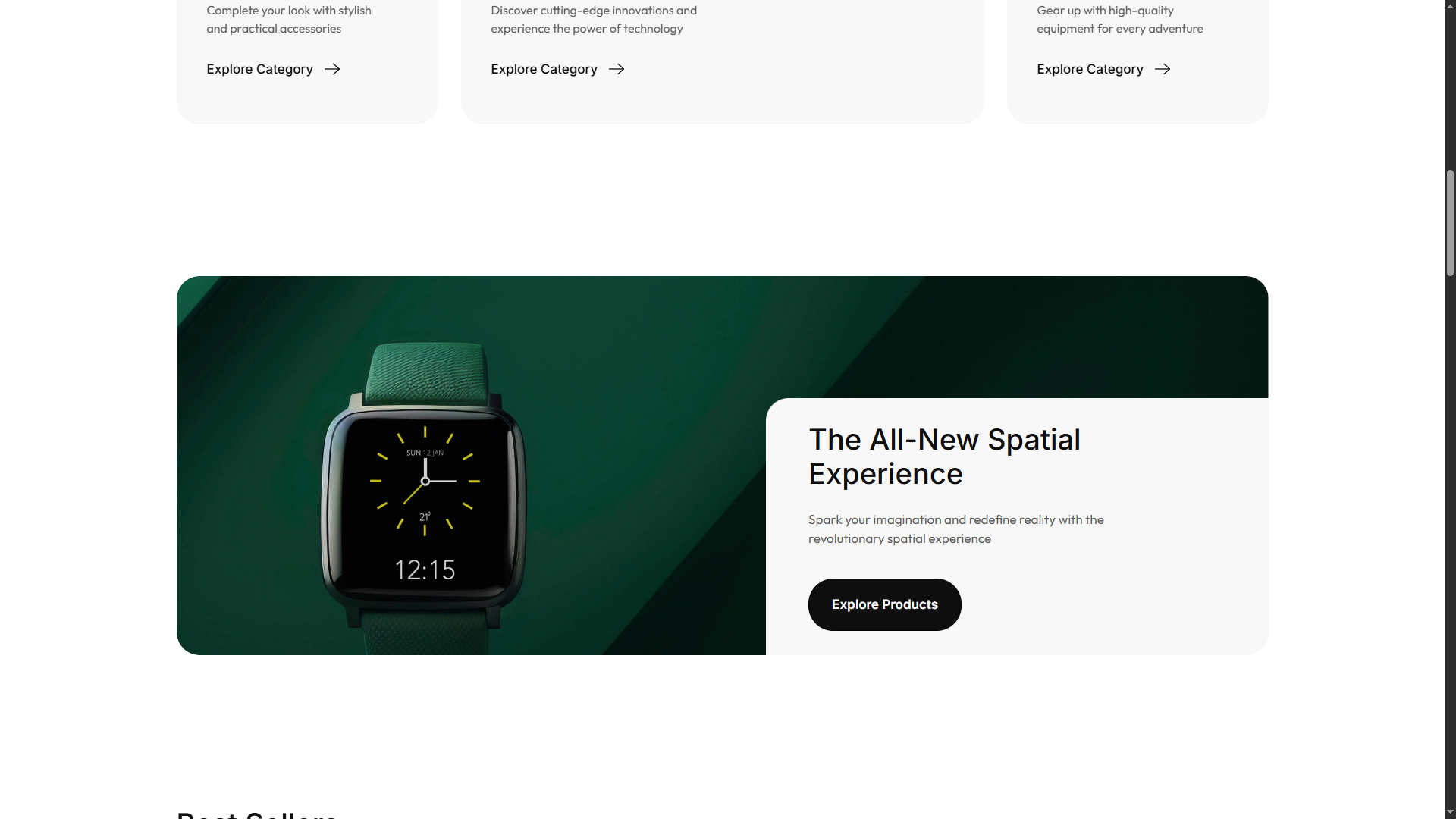The height and width of the screenshot is (819, 1456).
Task: Click the Spark your imagination description text
Action: [x=955, y=529]
